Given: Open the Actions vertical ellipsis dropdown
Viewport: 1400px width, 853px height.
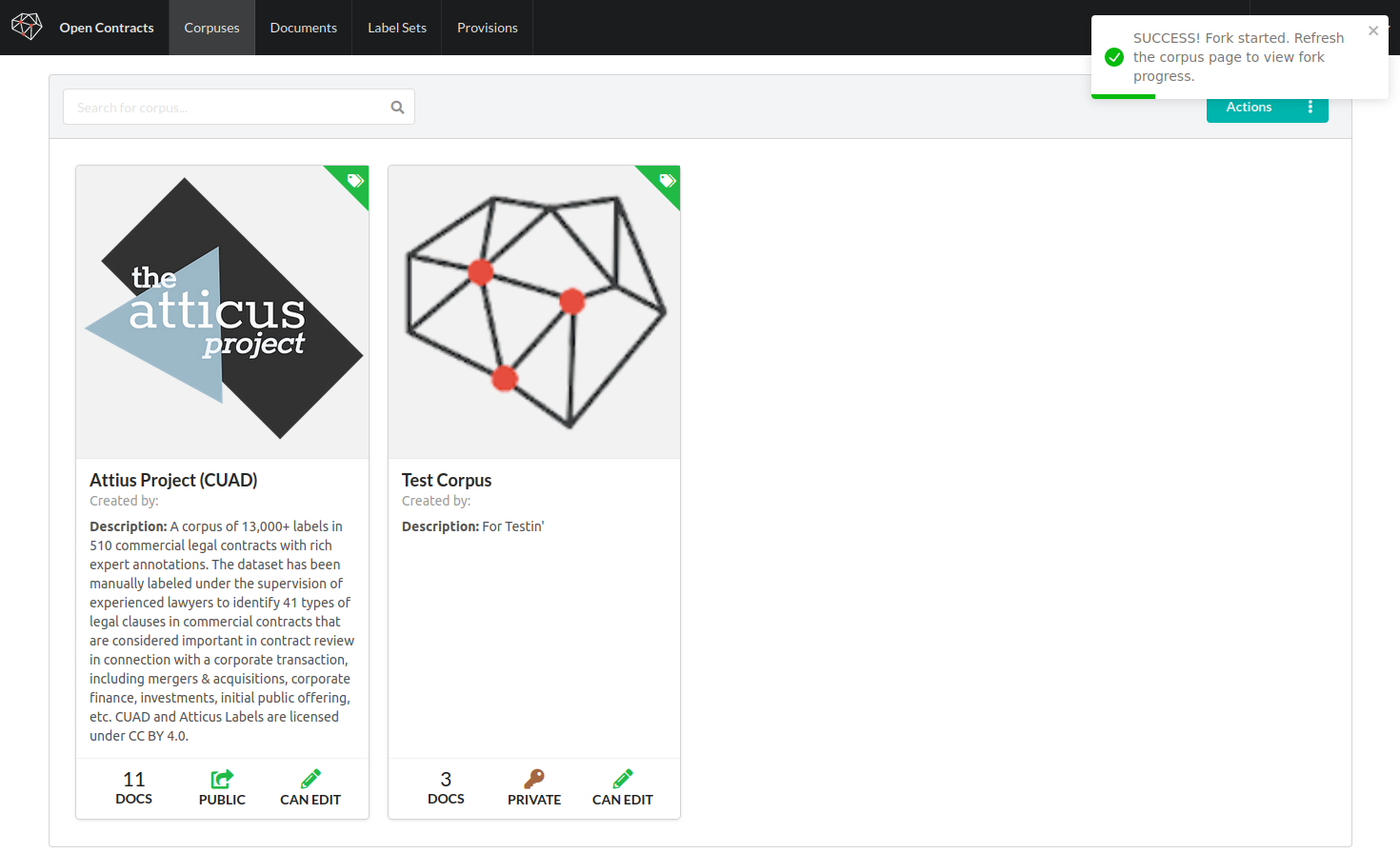Looking at the screenshot, I should tap(1310, 108).
